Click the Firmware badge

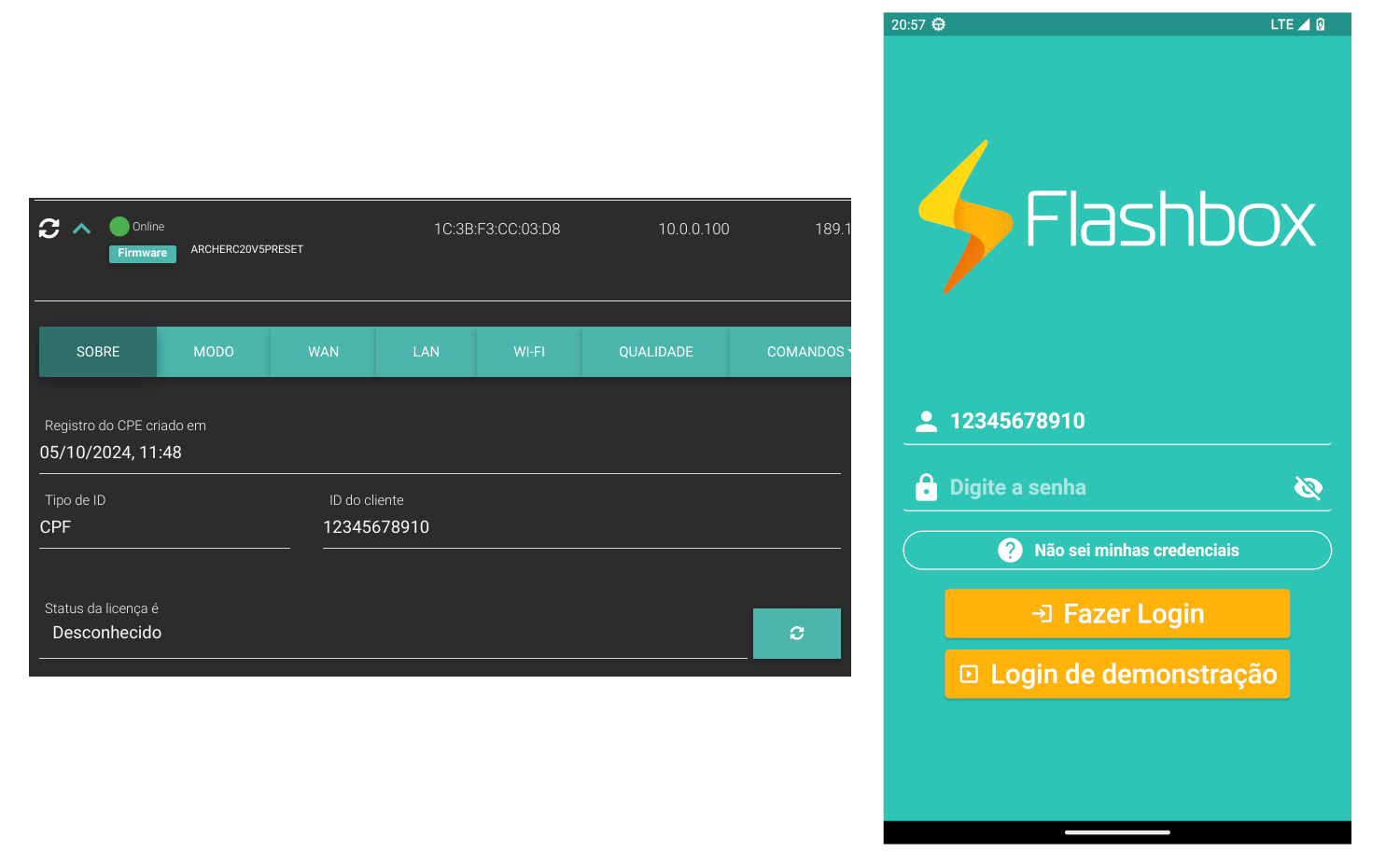143,253
